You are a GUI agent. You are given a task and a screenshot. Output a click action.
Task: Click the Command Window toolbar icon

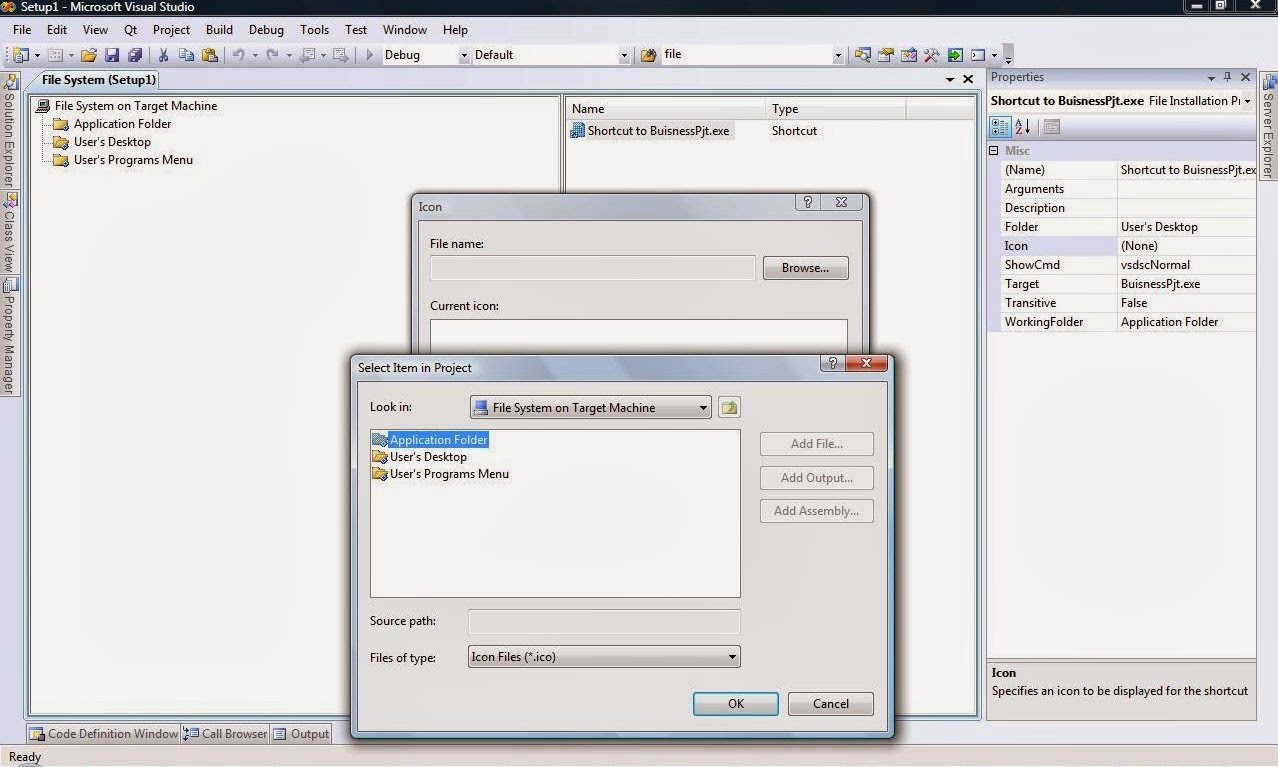click(x=979, y=55)
